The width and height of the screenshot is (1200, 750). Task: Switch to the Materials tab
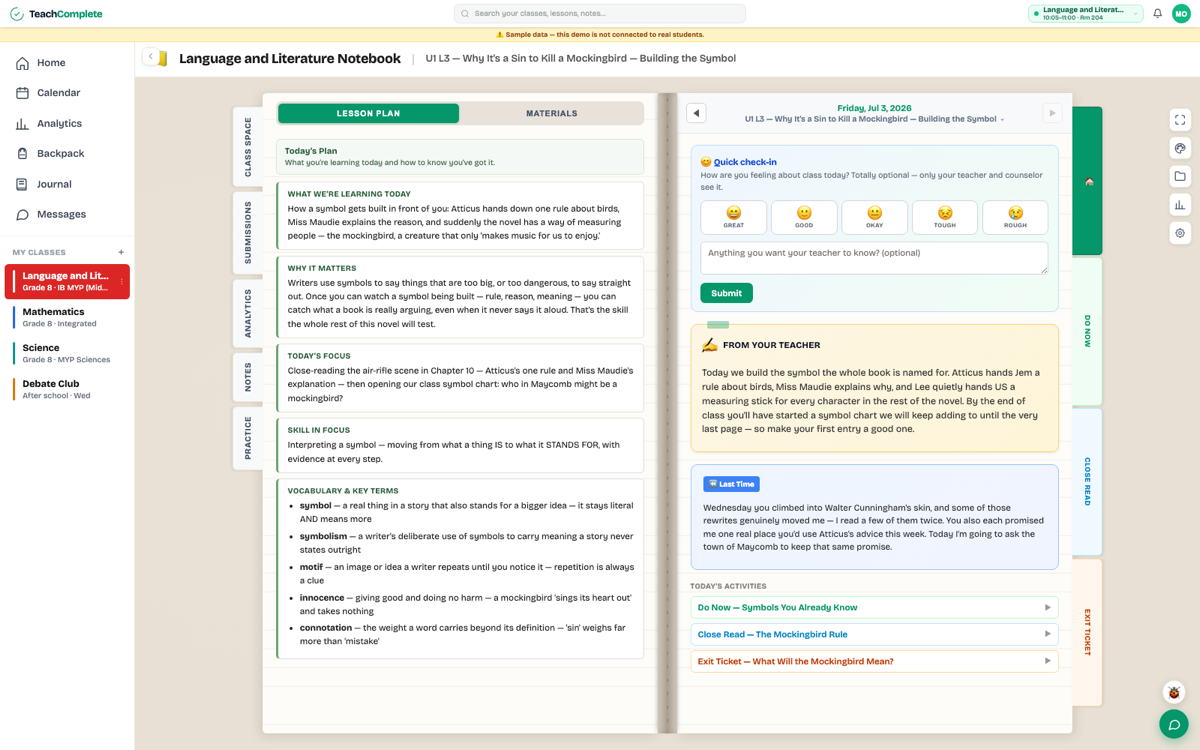point(552,113)
